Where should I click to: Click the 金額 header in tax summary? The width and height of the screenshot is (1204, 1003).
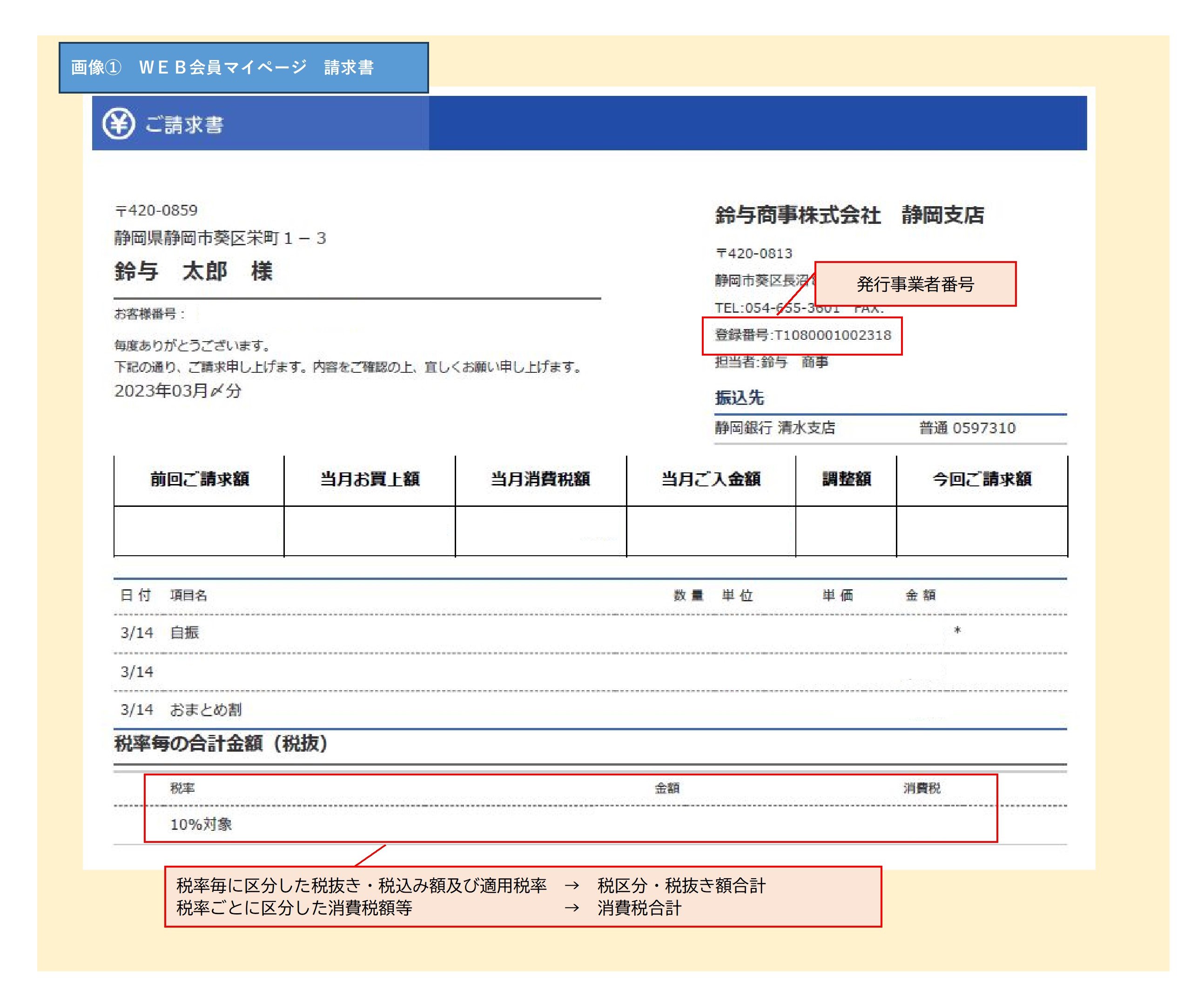tap(667, 788)
